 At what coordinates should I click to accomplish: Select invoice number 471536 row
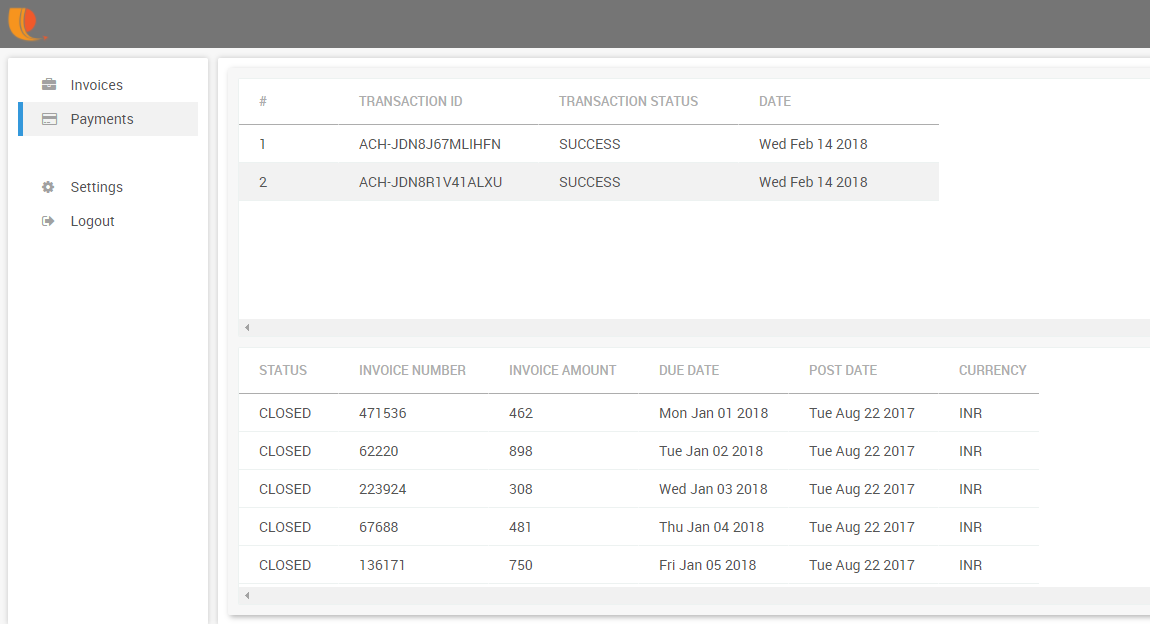click(x=383, y=413)
